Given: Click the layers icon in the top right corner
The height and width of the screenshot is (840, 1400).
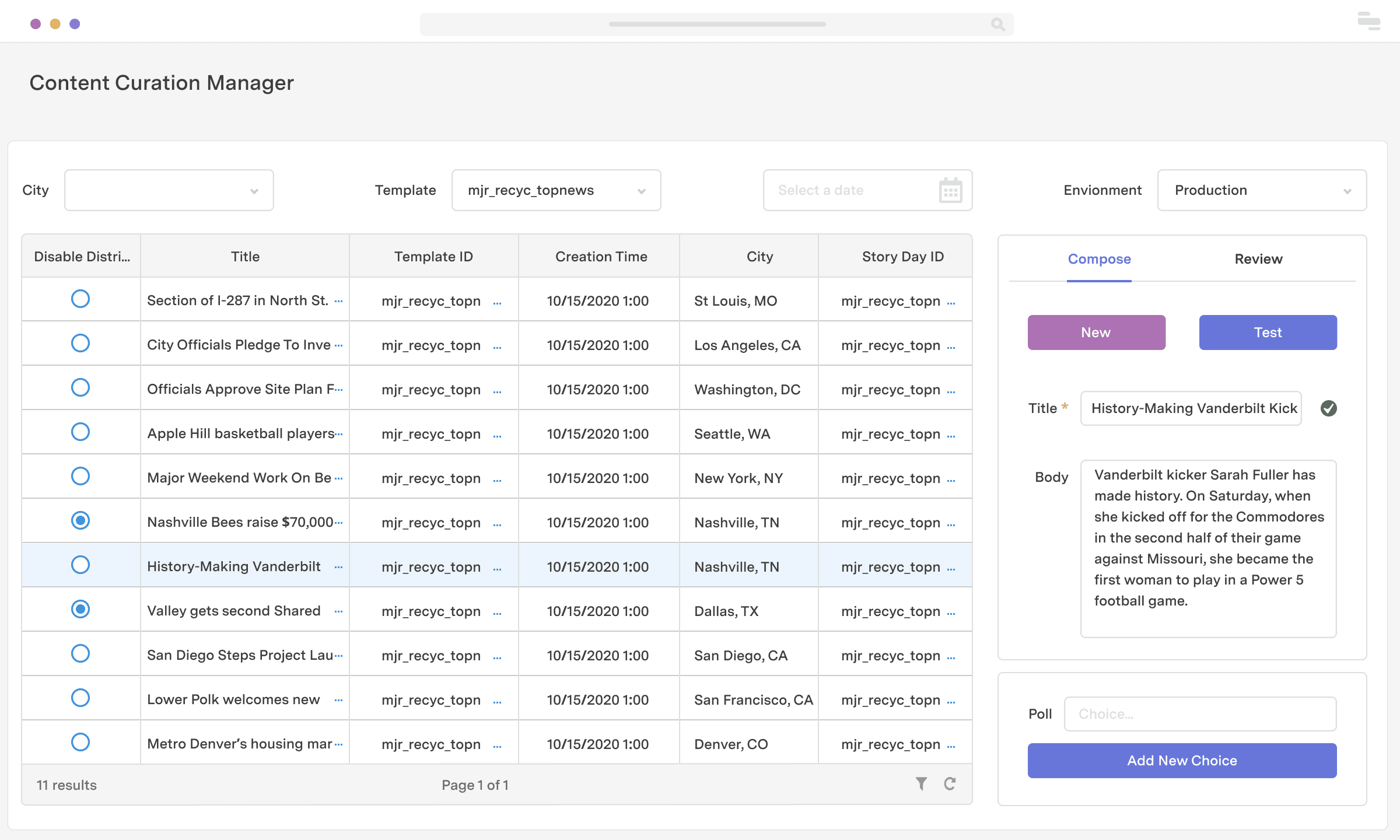Looking at the screenshot, I should click(x=1368, y=21).
